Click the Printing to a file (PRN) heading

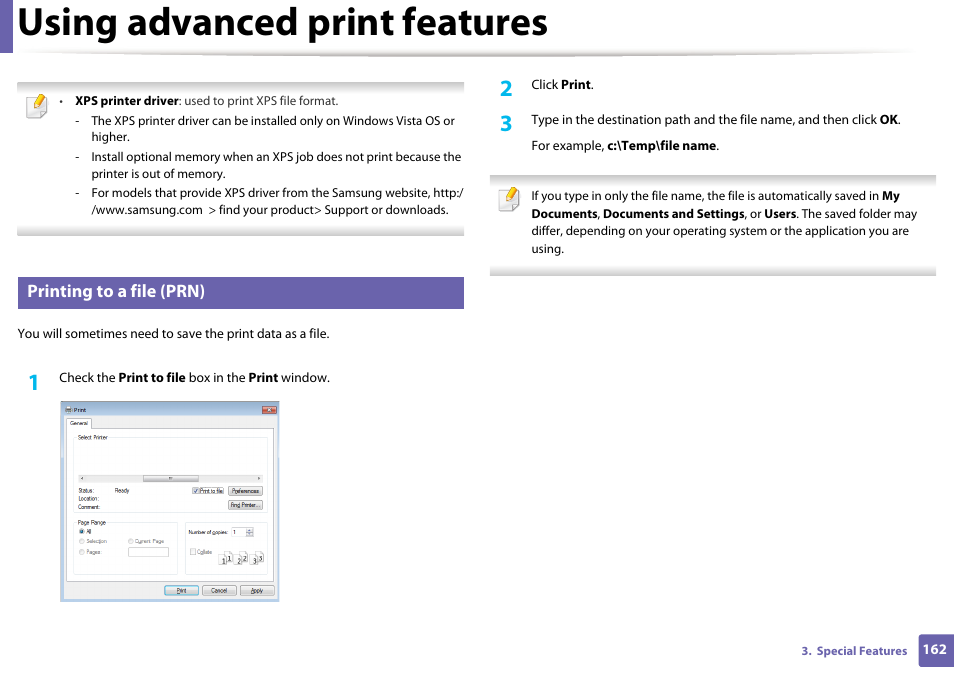[116, 292]
